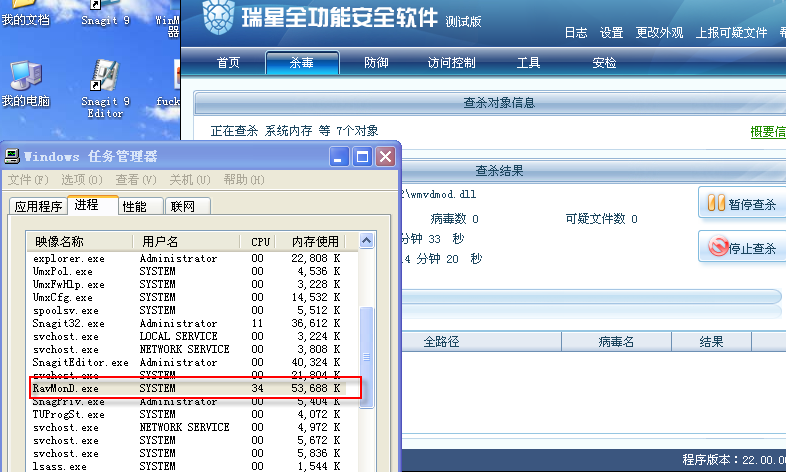Click the process list scroll up arrow

(366, 241)
